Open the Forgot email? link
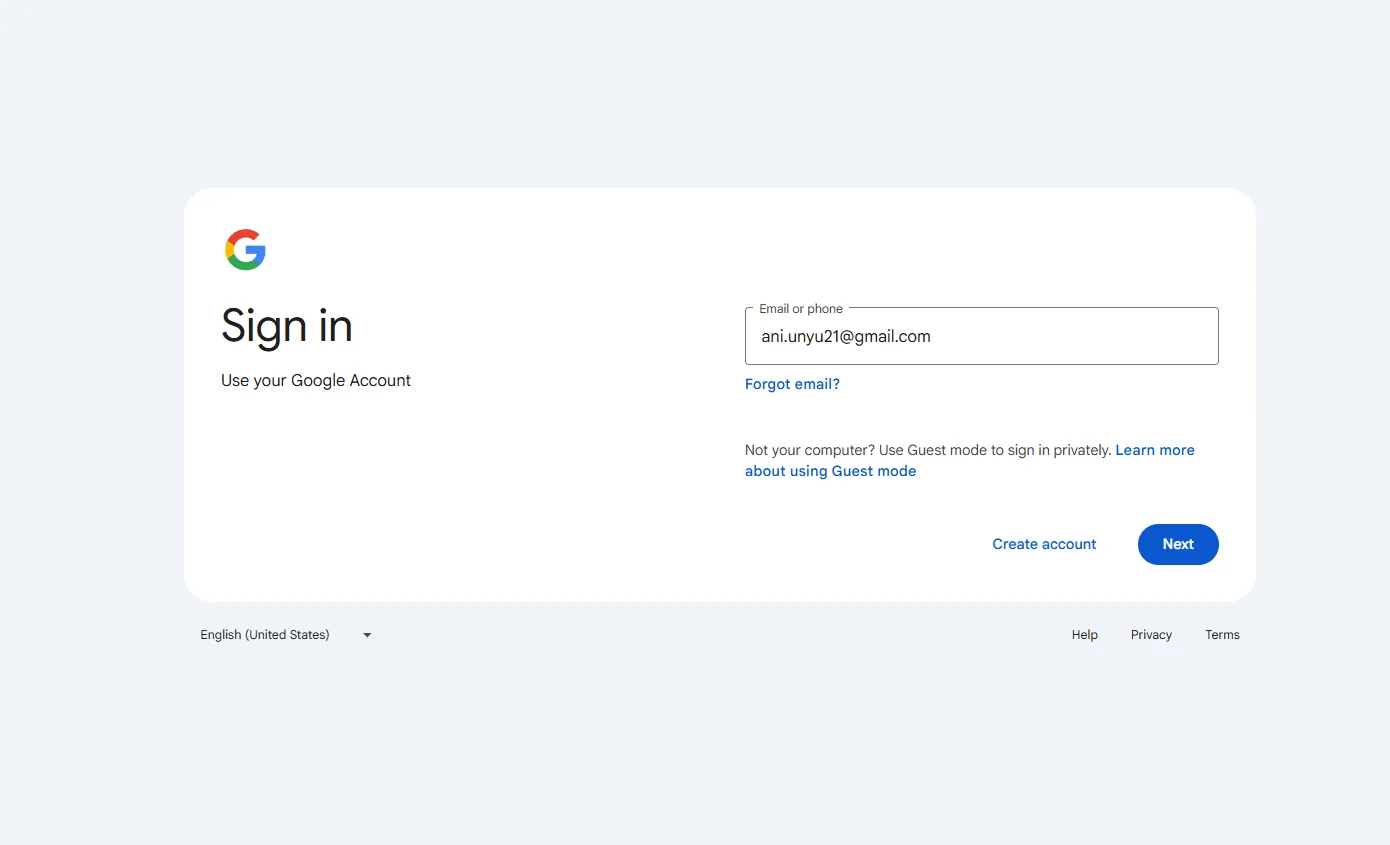 [792, 384]
